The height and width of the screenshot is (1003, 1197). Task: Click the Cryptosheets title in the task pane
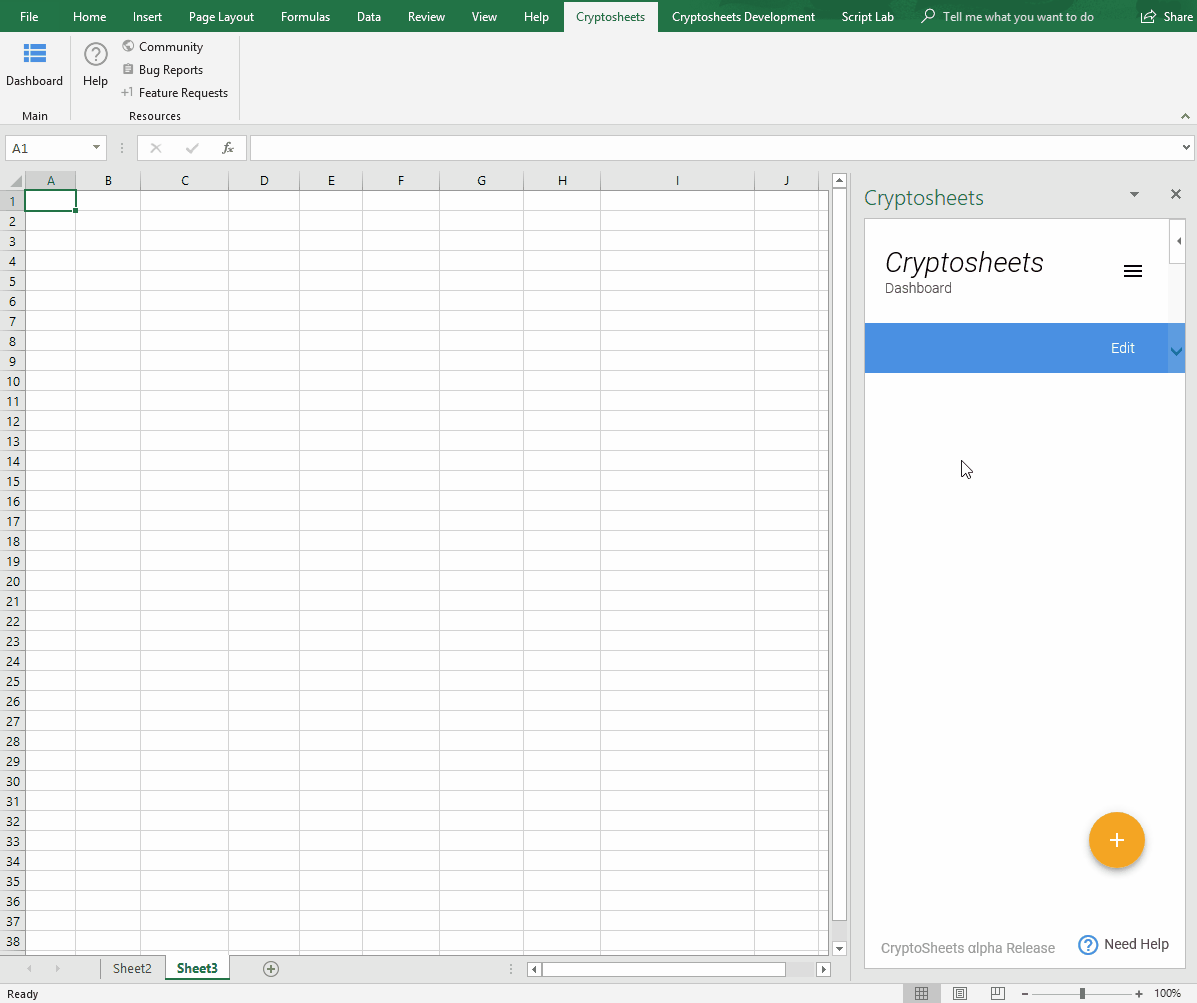point(924,198)
